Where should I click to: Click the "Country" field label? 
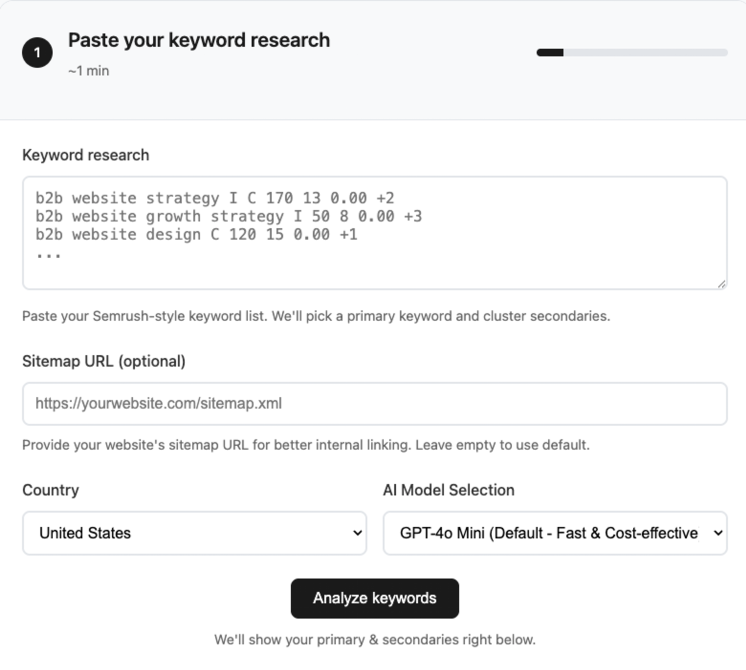pos(51,490)
